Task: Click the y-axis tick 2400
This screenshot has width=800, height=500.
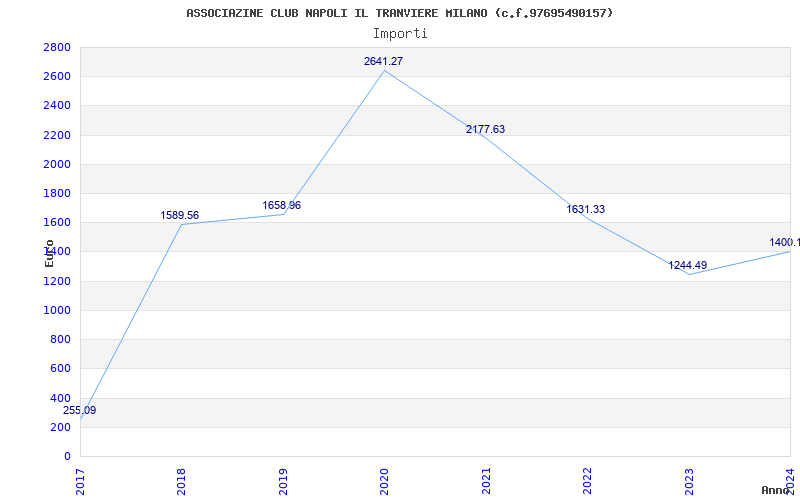Action: tap(57, 106)
